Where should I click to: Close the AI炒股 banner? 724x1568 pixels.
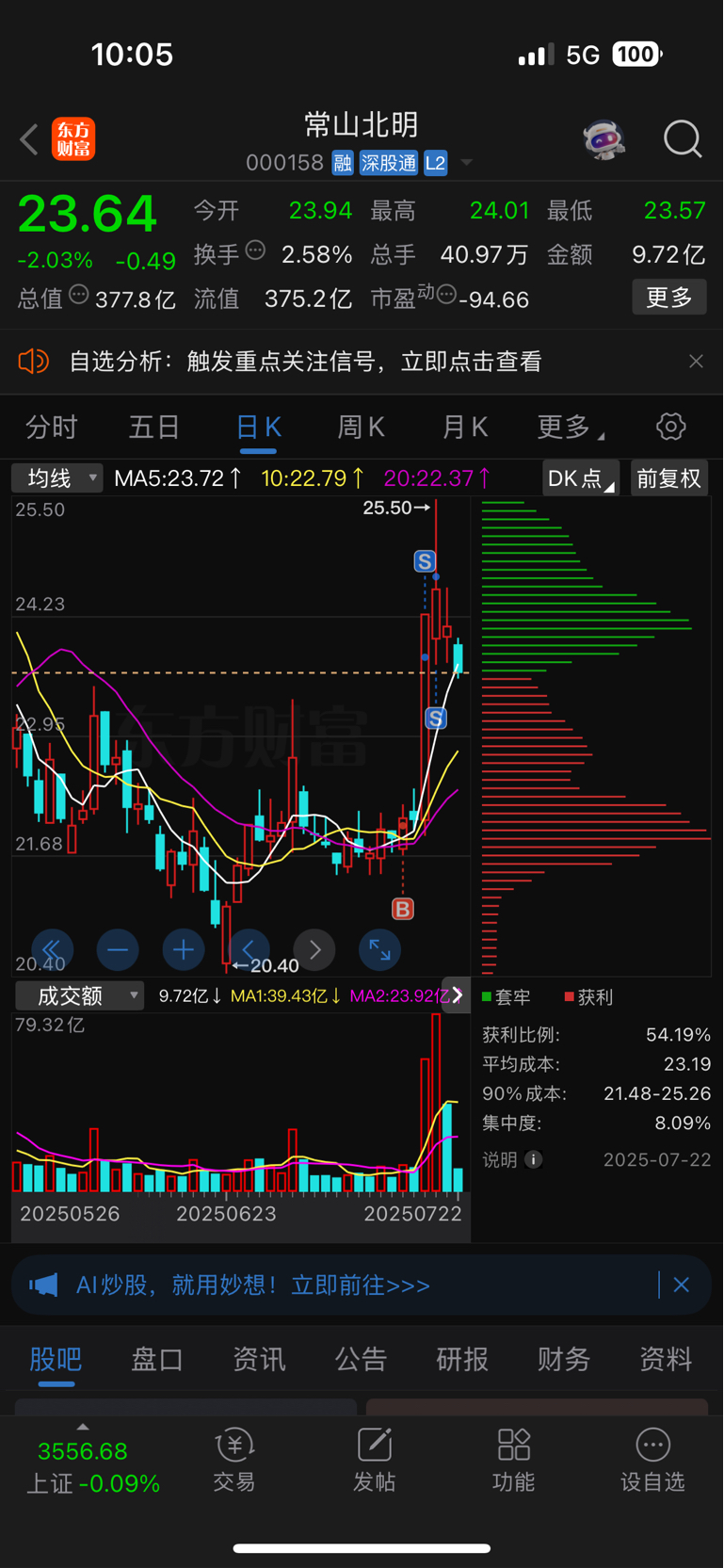click(x=682, y=1285)
